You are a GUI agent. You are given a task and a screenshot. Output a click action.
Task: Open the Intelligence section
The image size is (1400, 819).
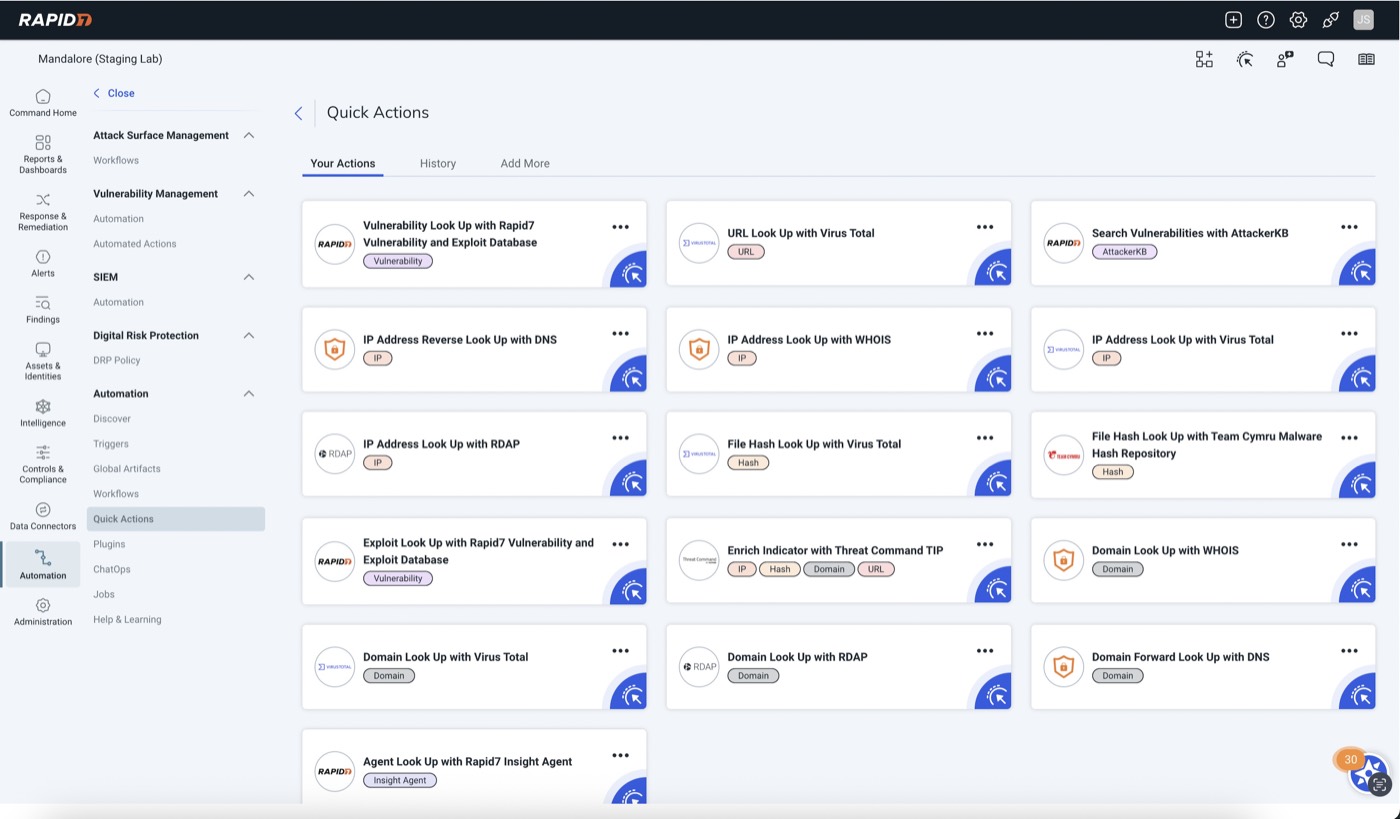(x=43, y=413)
